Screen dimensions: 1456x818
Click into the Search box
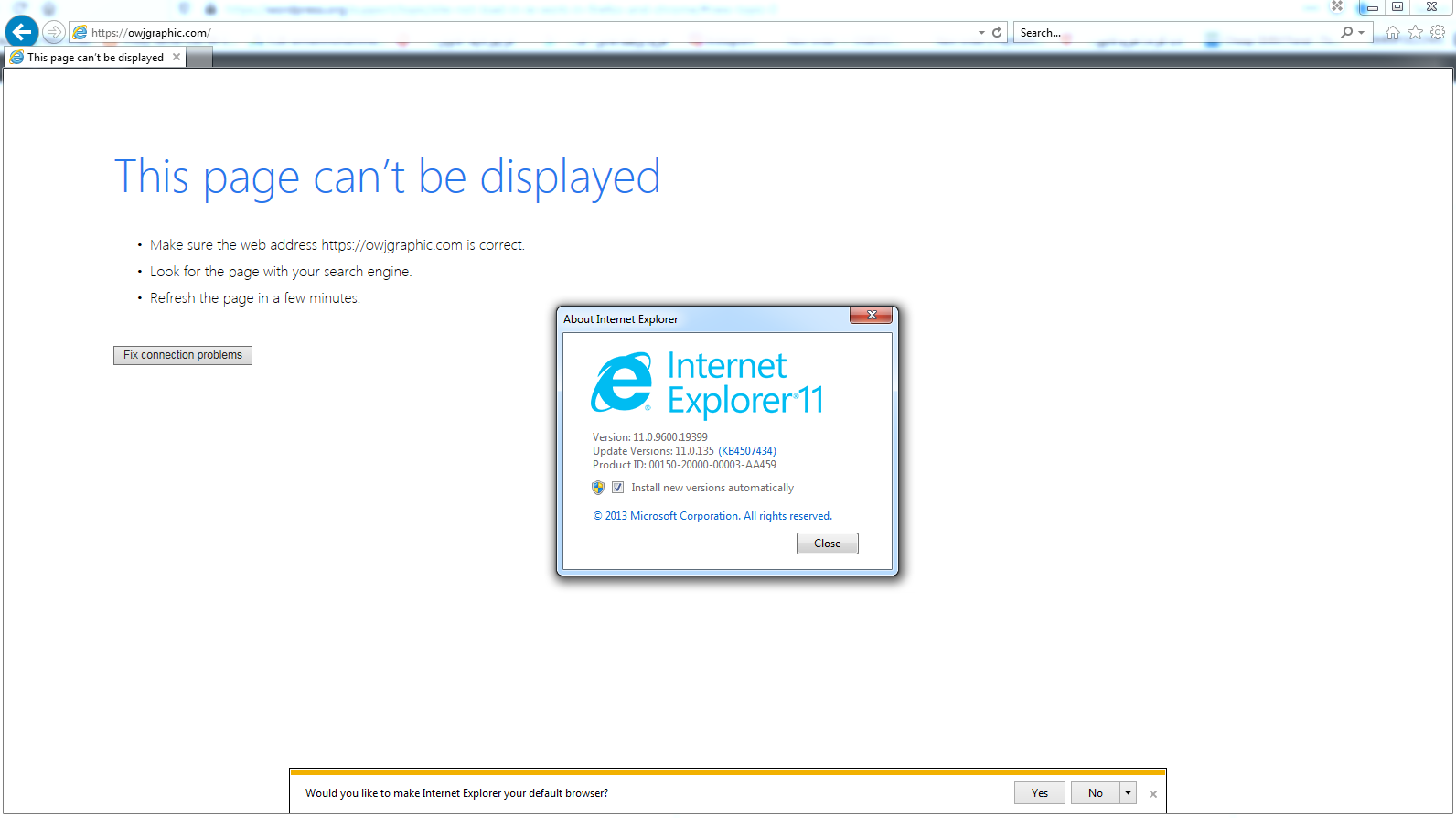1176,33
